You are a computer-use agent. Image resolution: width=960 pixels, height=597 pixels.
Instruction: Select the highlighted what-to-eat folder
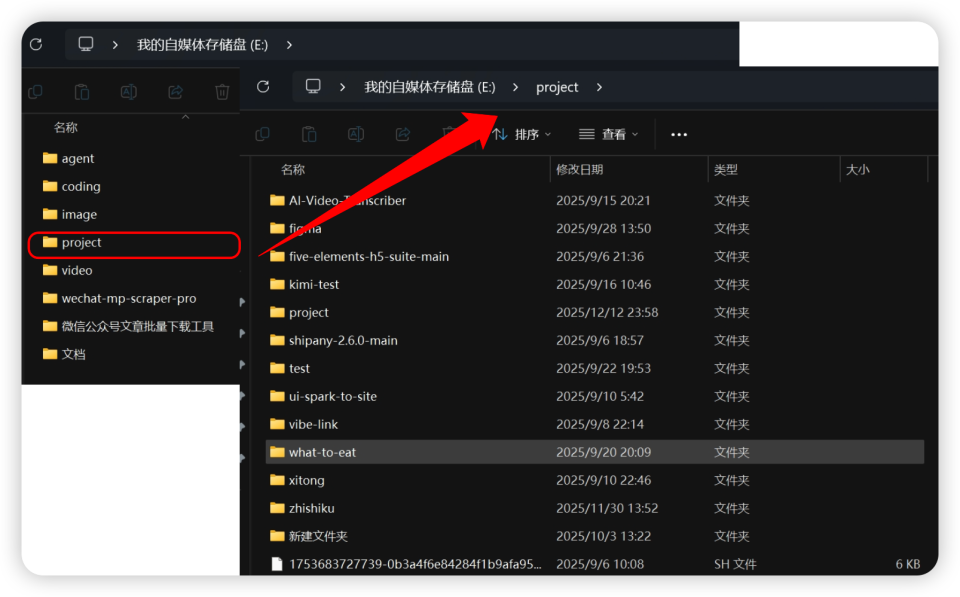tap(594, 452)
